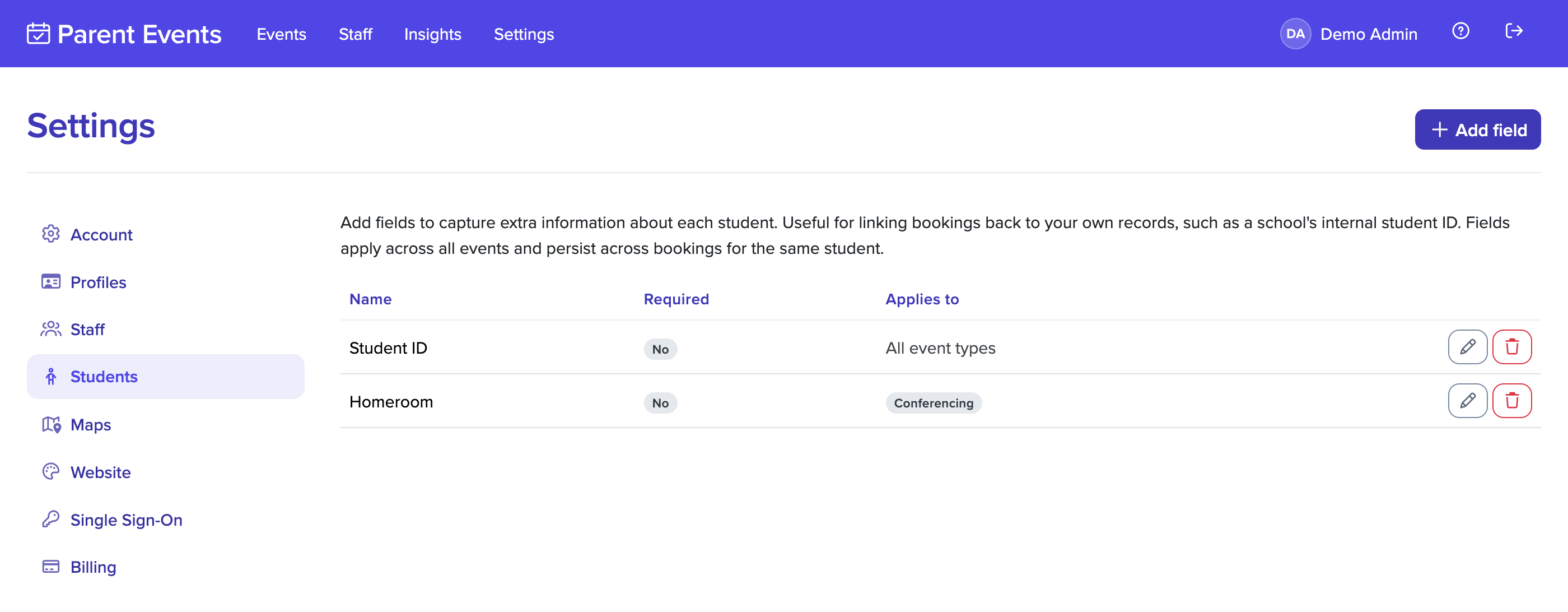The image size is (1568, 612).
Task: Click the Required column header
Action: 676,299
